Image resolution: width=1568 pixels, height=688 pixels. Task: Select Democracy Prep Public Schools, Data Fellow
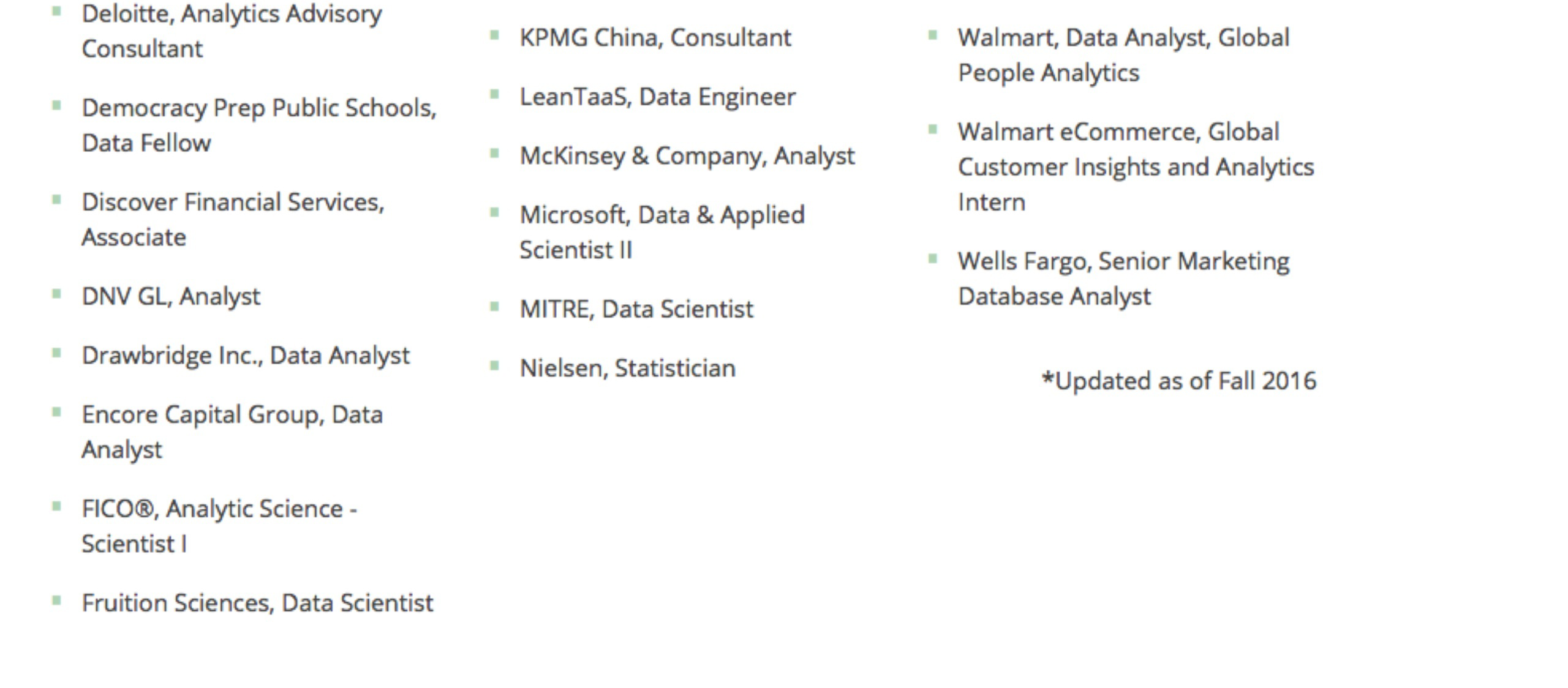coord(259,125)
